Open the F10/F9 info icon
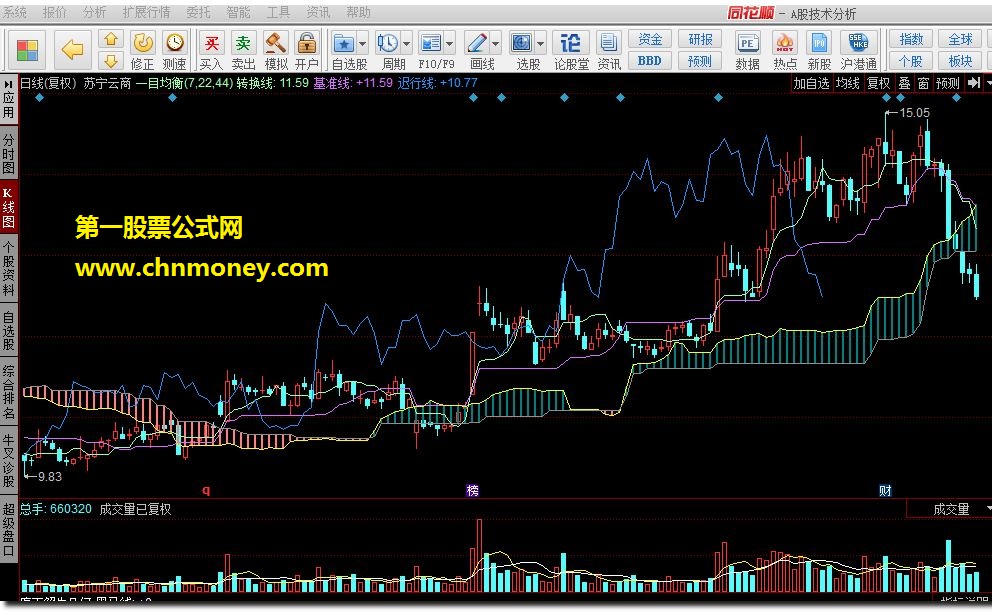Viewport: 992px width, 612px height. 430,43
